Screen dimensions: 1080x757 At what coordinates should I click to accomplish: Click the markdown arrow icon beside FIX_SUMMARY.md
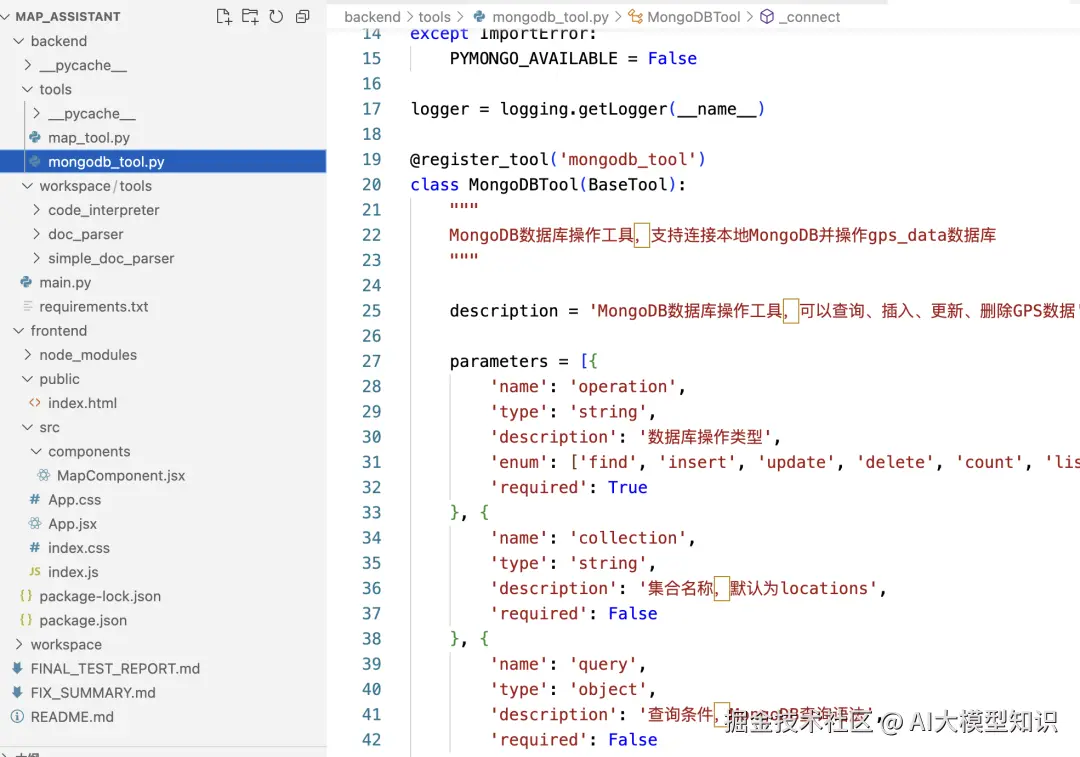click(x=17, y=692)
